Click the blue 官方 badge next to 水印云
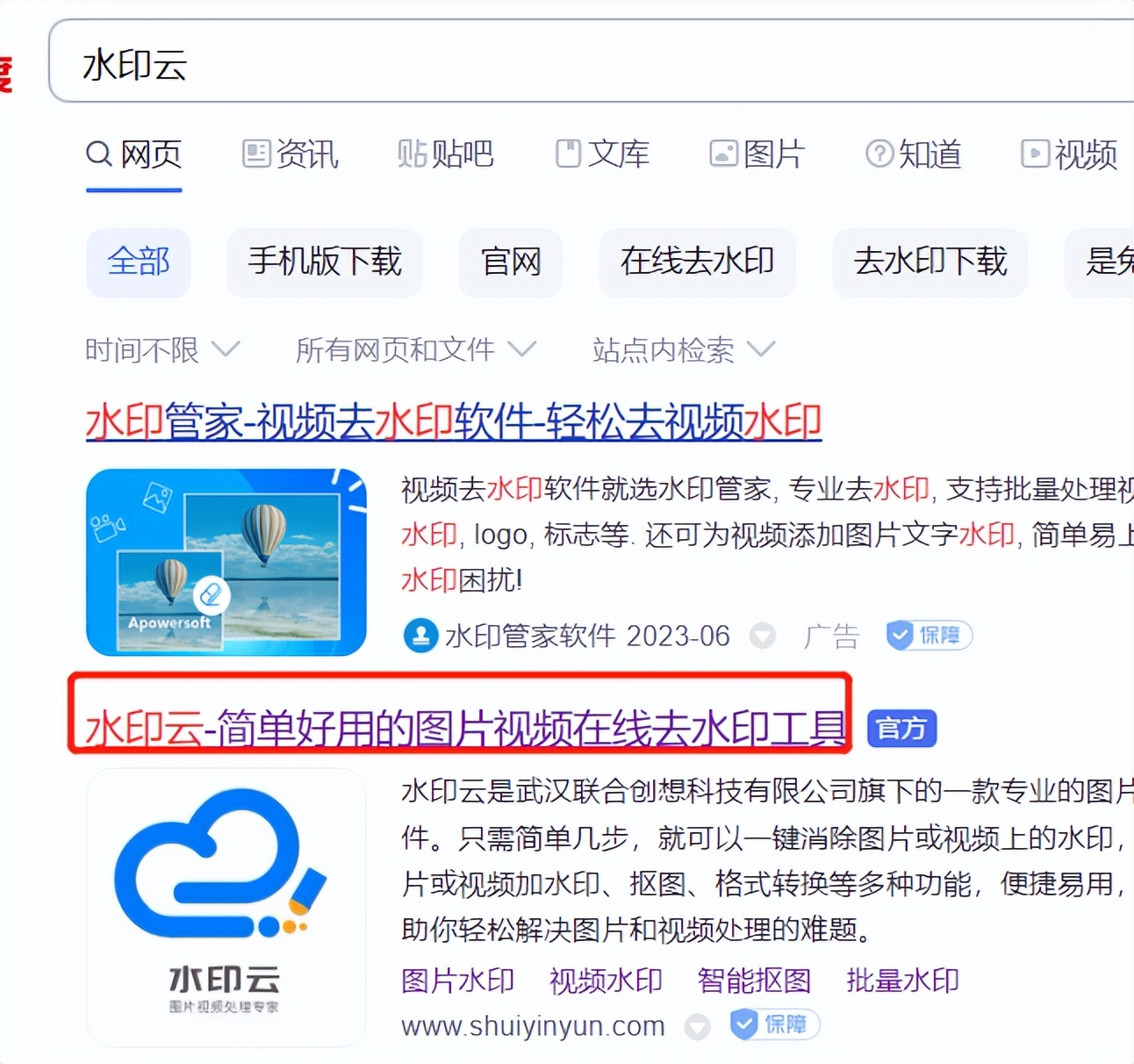Viewport: 1134px width, 1064px height. [x=901, y=729]
